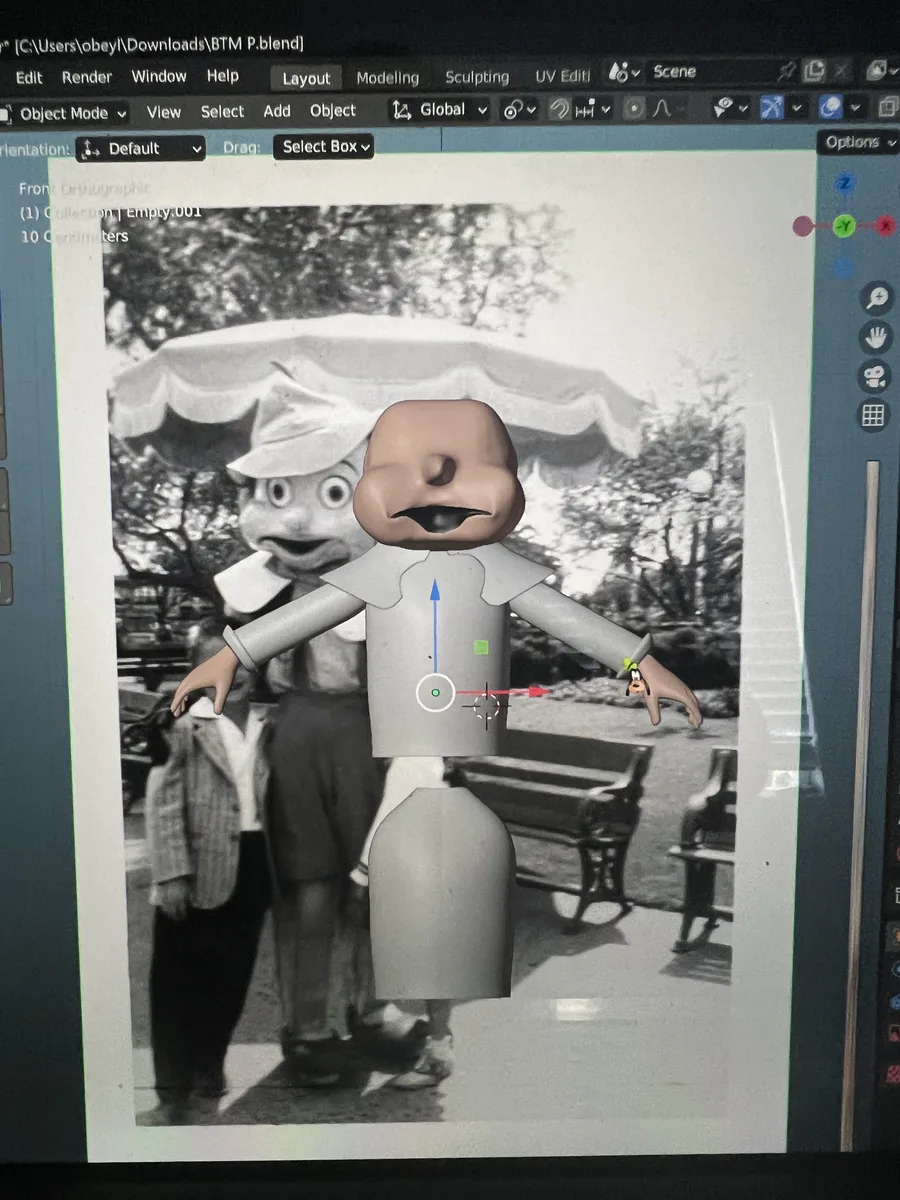Open the snapping options dropdown
The width and height of the screenshot is (900, 1200).
click(x=593, y=108)
